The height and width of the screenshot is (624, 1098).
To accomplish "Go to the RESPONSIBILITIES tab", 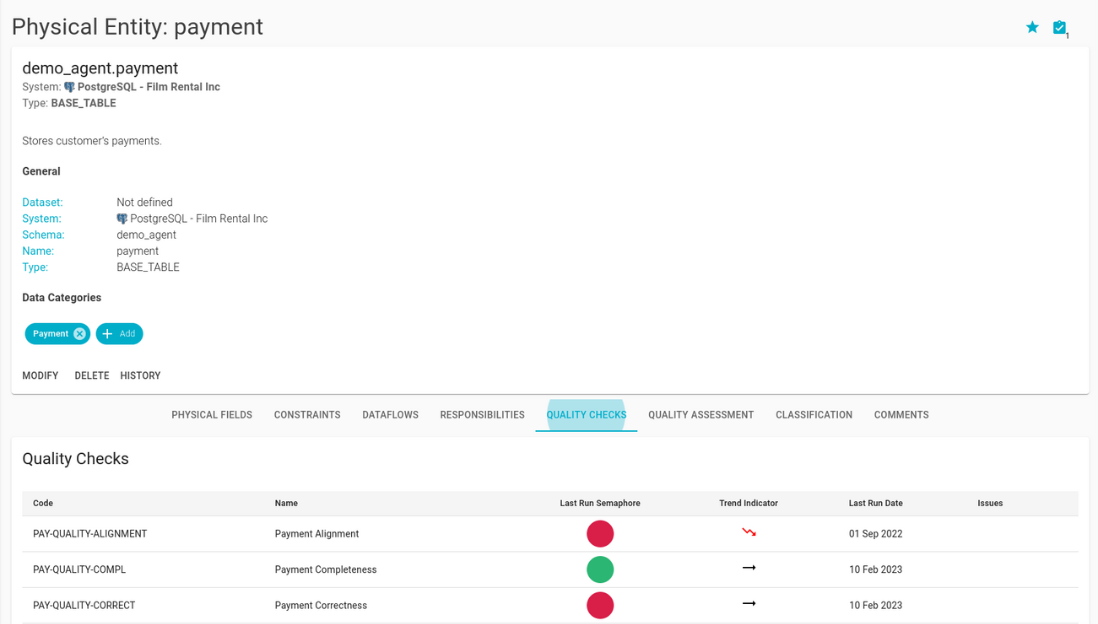I will point(482,415).
